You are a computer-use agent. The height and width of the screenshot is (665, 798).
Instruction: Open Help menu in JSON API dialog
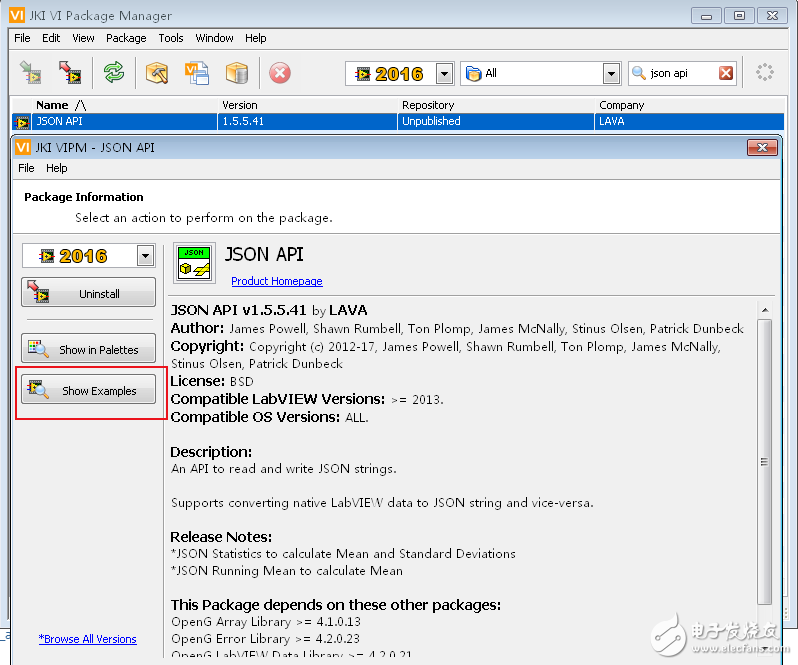coord(56,168)
